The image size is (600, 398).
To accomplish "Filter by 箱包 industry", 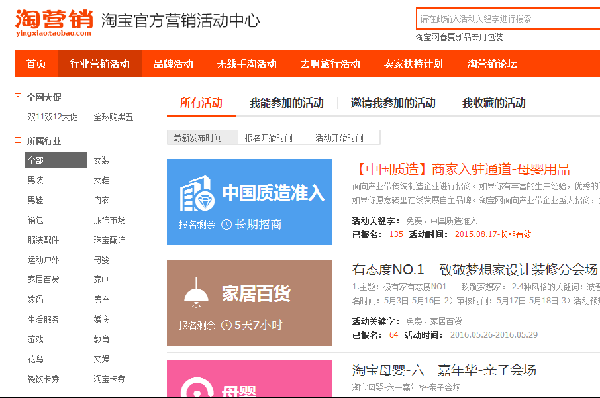I will tap(35, 220).
